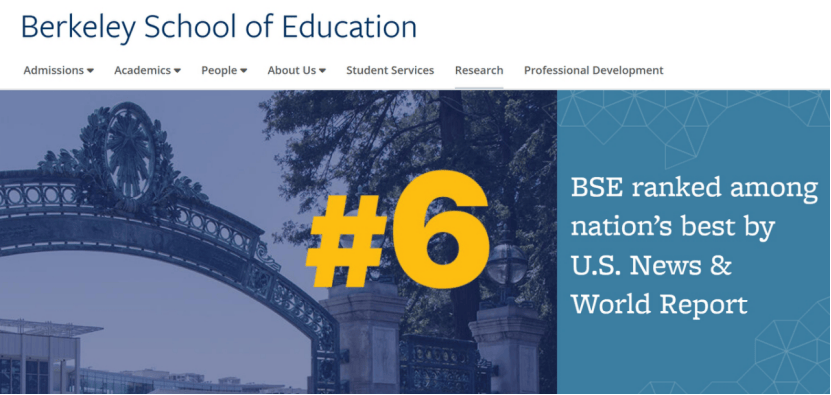Open the About Us navigation item

(x=291, y=71)
